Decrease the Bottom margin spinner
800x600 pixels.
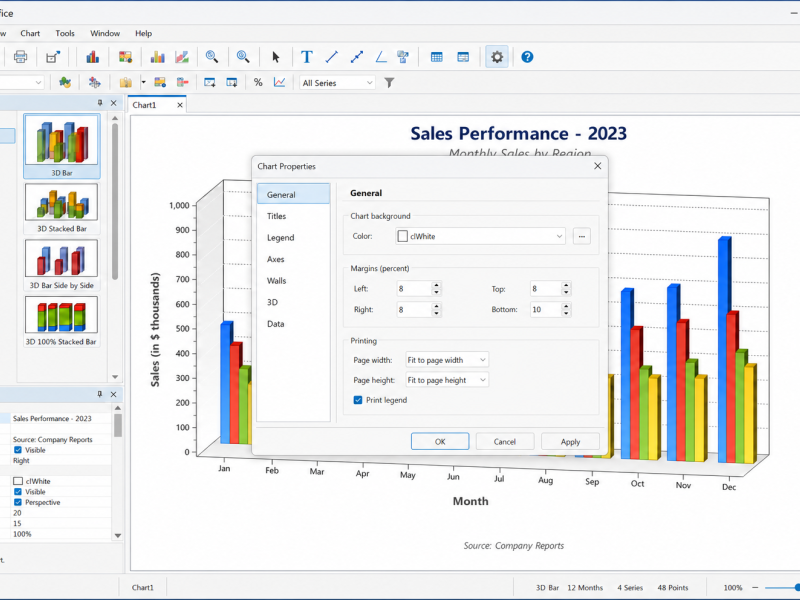click(x=566, y=313)
